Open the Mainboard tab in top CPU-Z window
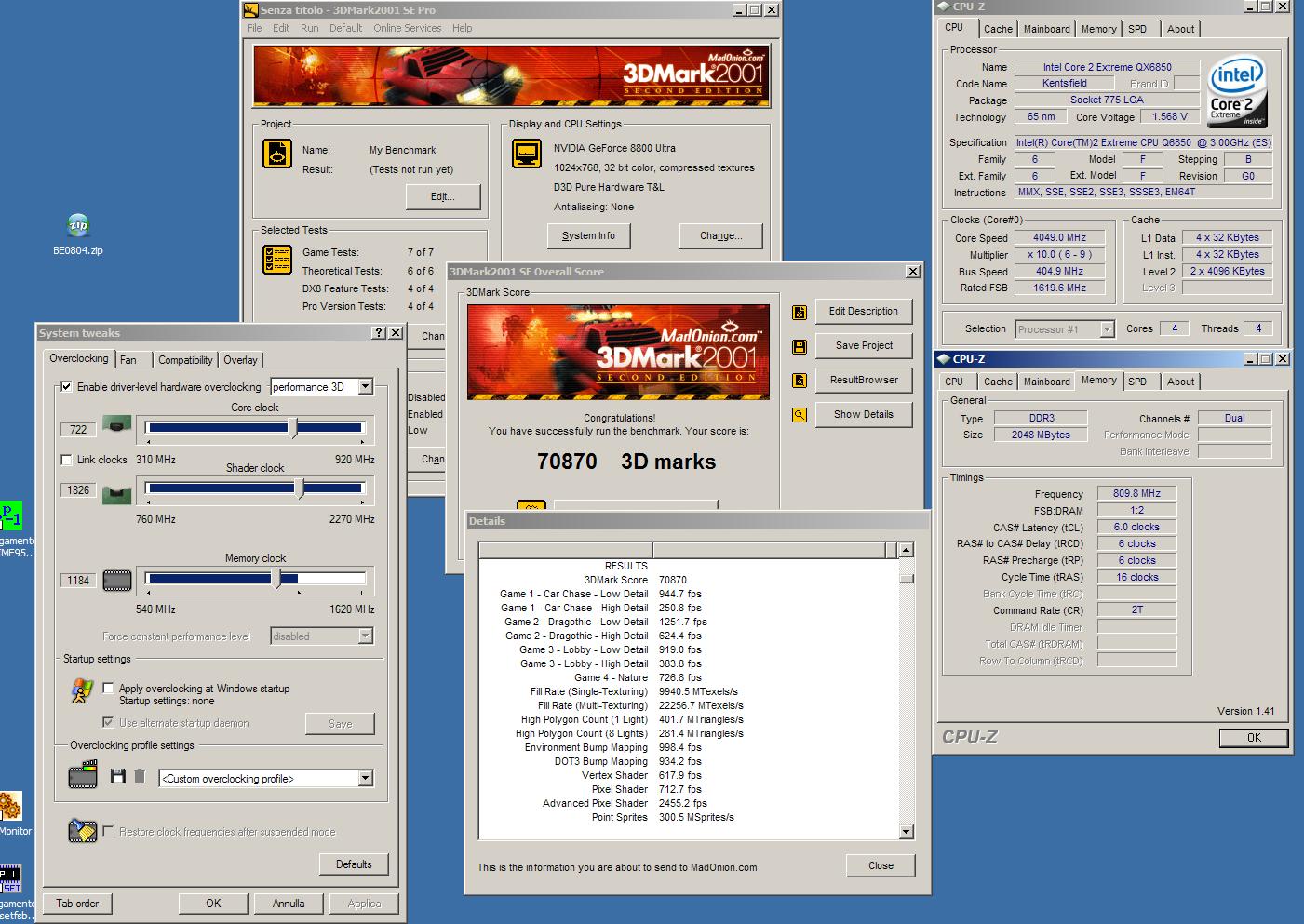 pyautogui.click(x=1047, y=29)
